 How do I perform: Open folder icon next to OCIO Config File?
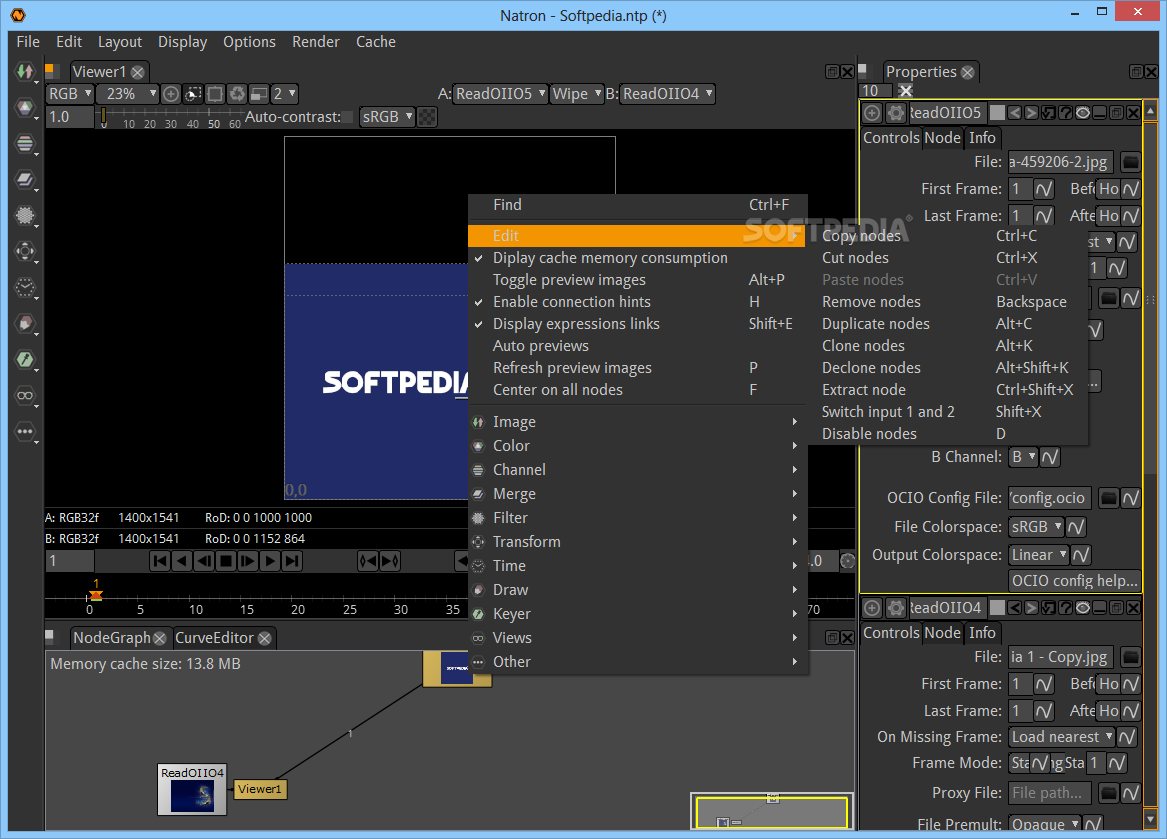pyautogui.click(x=1109, y=498)
